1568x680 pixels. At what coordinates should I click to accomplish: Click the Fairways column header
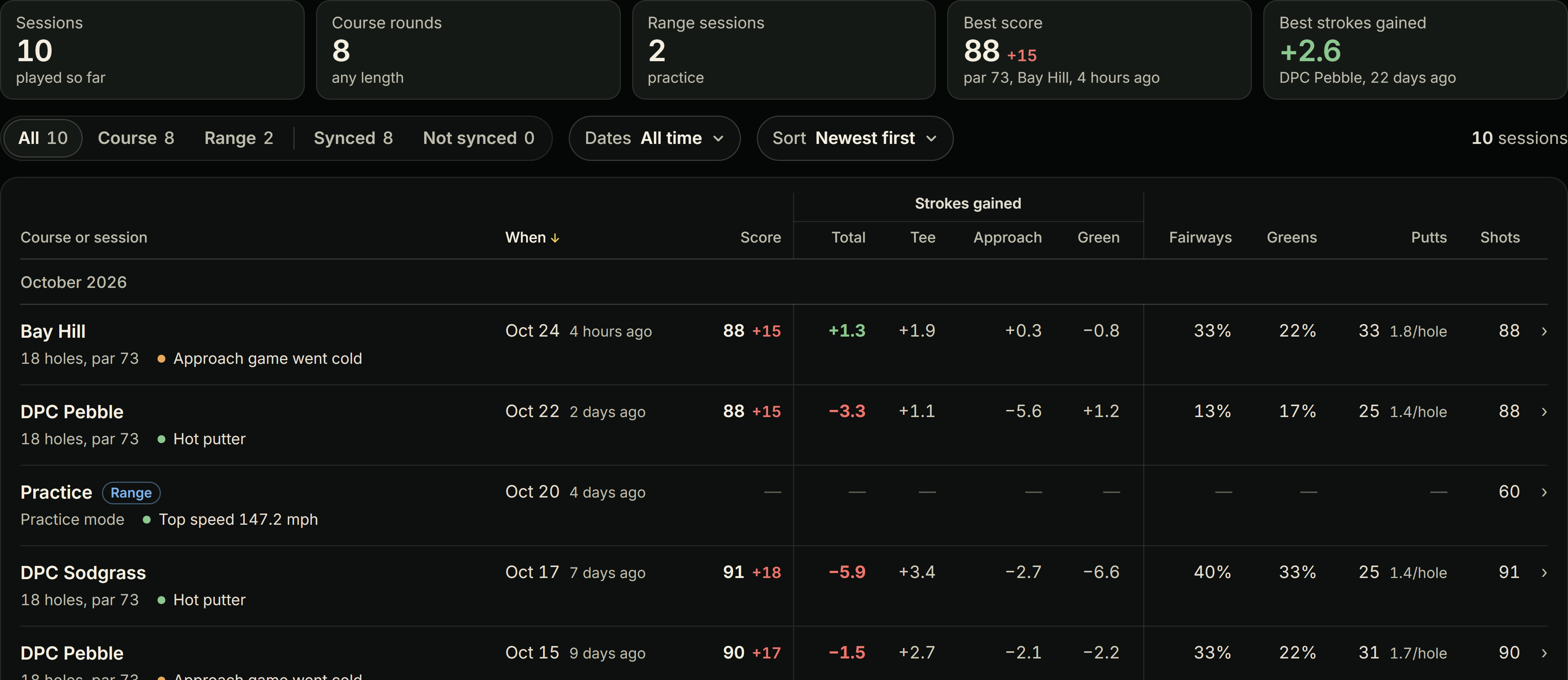point(1200,237)
